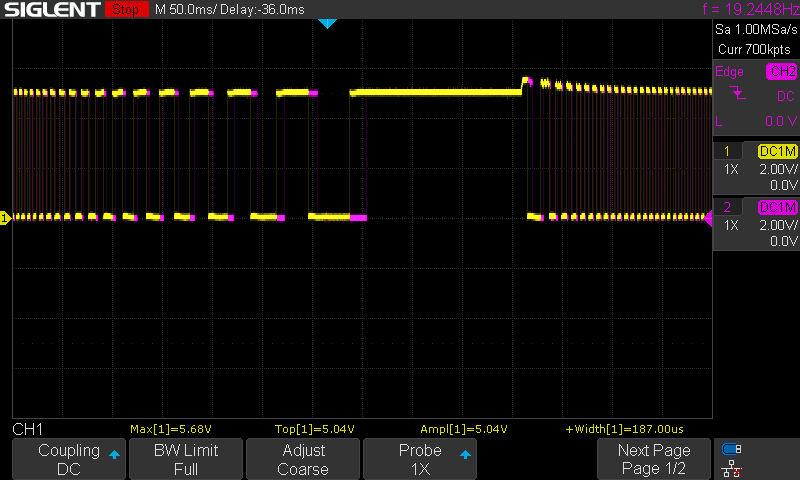Click the blue trigger position marker
Image resolution: width=800 pixels, height=480 pixels.
point(327,23)
